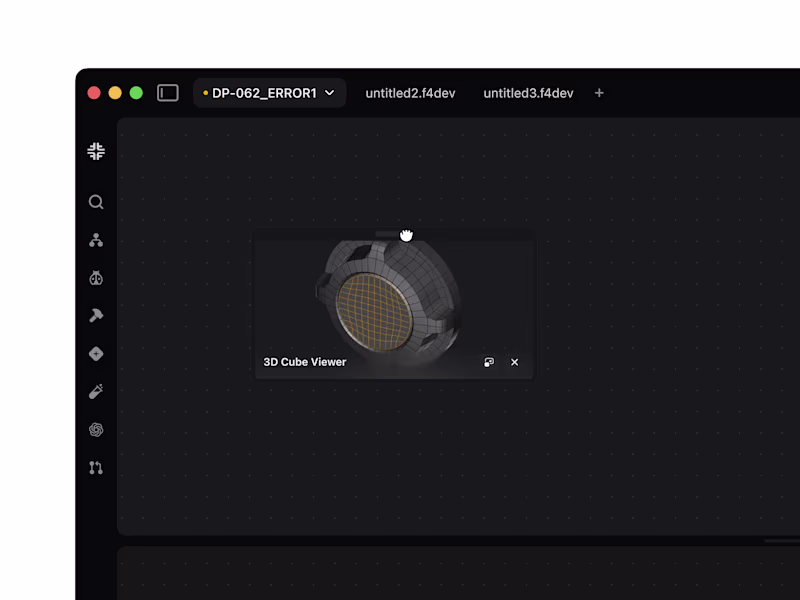Create a new tab with the plus button
Image resolution: width=800 pixels, height=600 pixels.
[x=598, y=92]
